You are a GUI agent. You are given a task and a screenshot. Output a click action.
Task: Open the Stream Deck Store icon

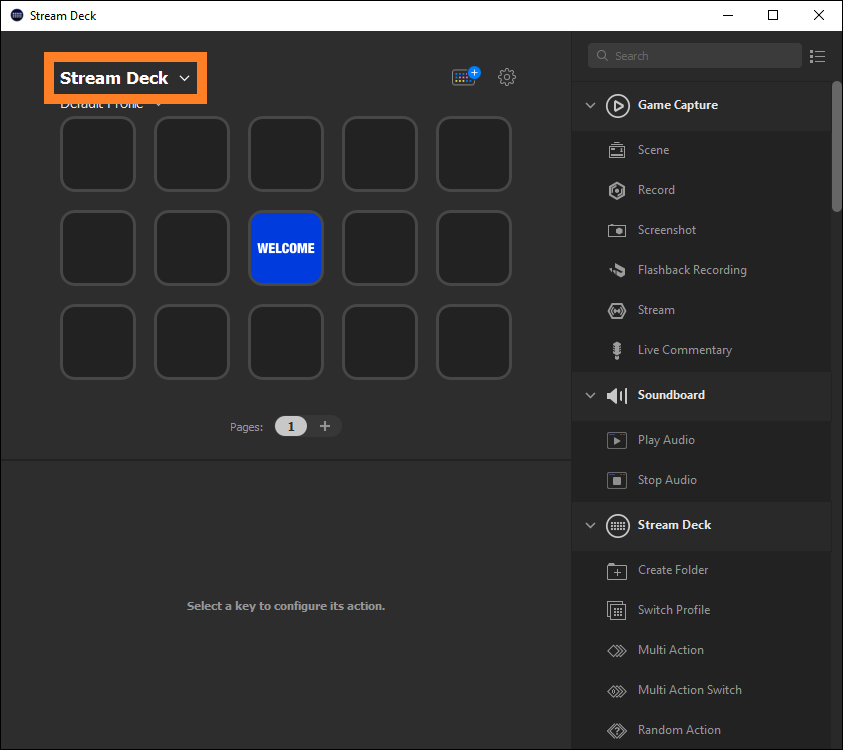pyautogui.click(x=466, y=76)
